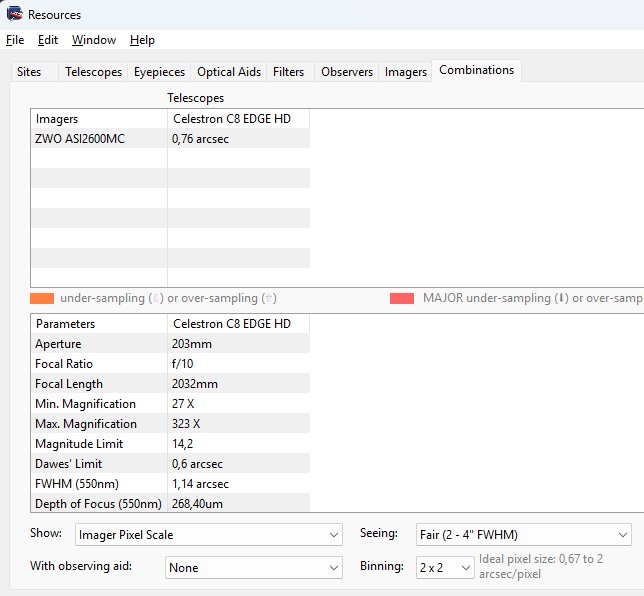
Task: Click the Parameters column header
Action: 99,324
